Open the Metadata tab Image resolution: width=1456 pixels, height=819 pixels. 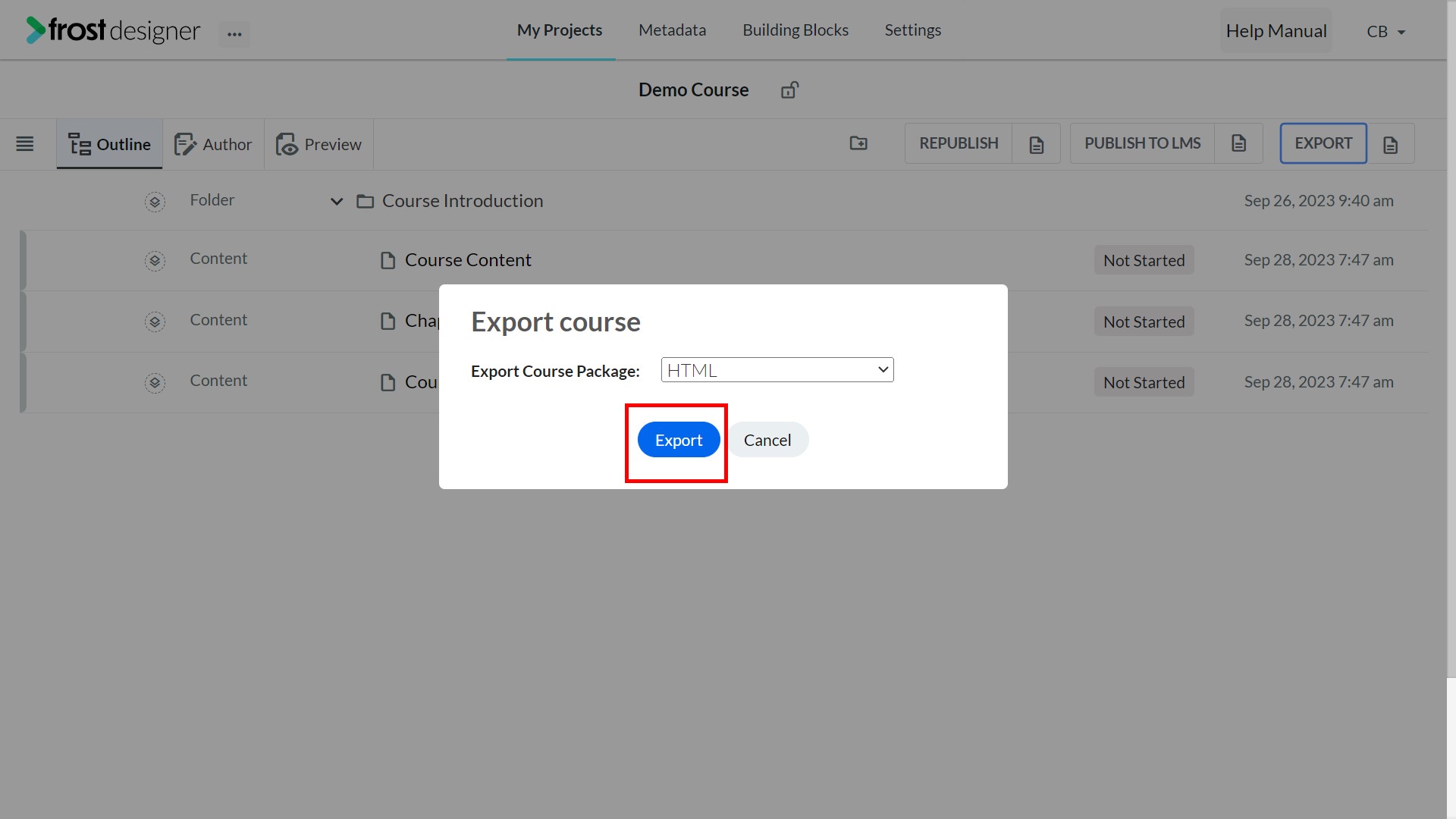coord(672,30)
